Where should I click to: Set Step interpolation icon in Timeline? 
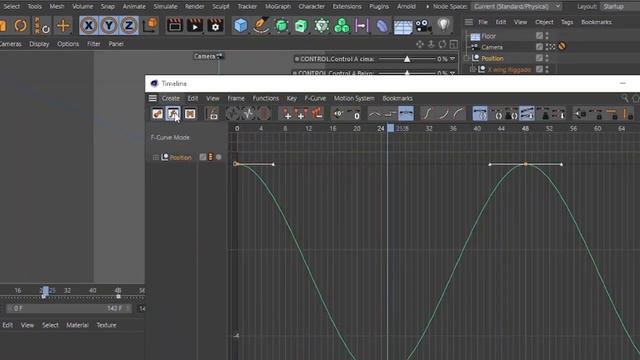click(x=390, y=114)
